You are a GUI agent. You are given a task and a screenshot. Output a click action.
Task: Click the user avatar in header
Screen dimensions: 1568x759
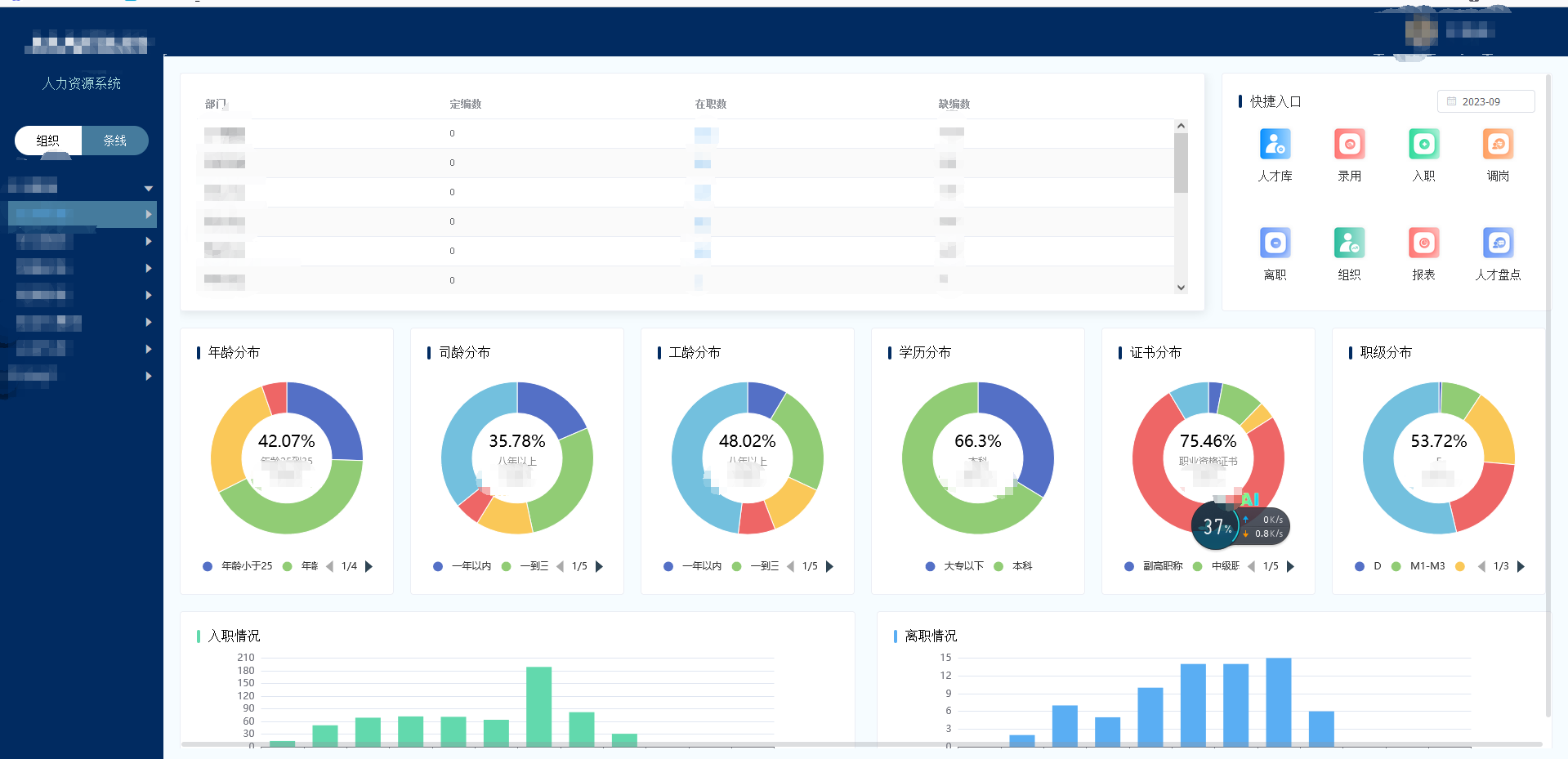[x=1421, y=32]
